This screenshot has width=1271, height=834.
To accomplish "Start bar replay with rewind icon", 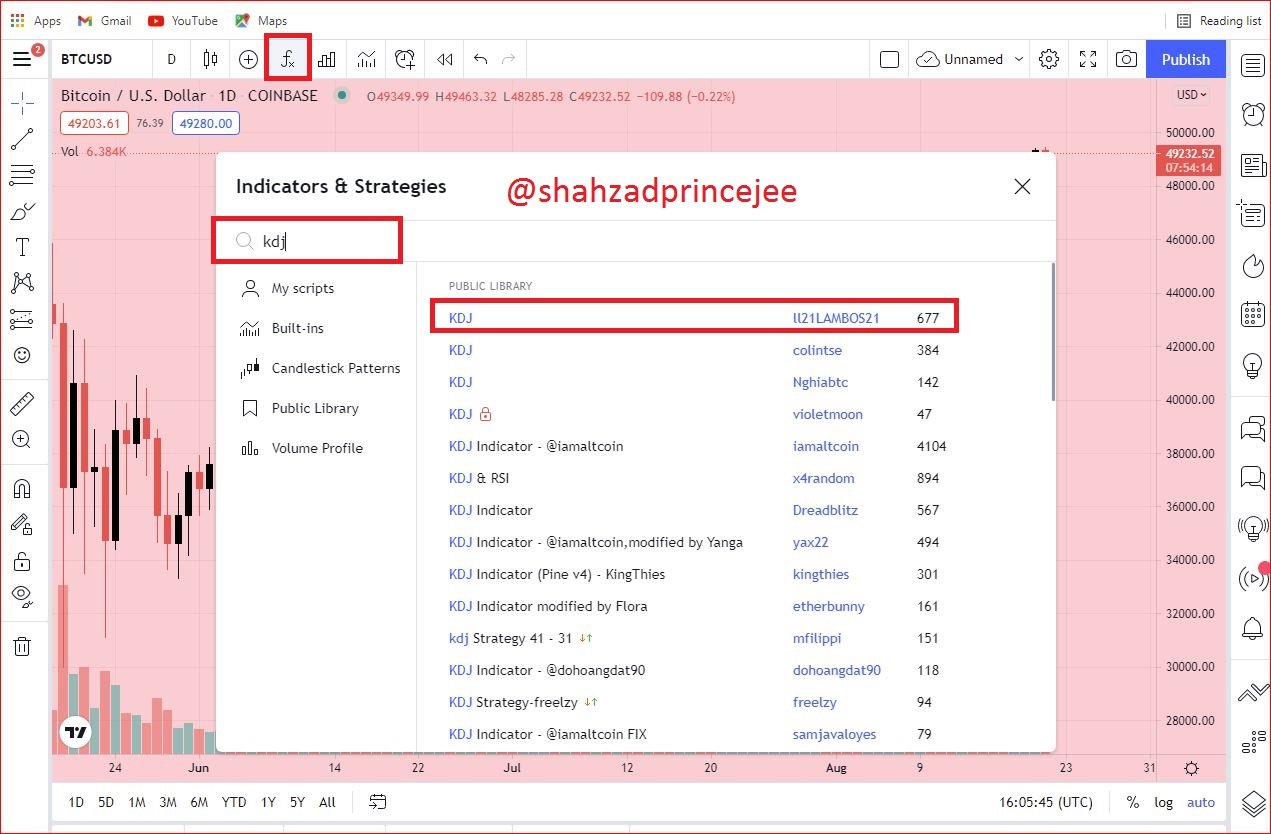I will coord(444,59).
